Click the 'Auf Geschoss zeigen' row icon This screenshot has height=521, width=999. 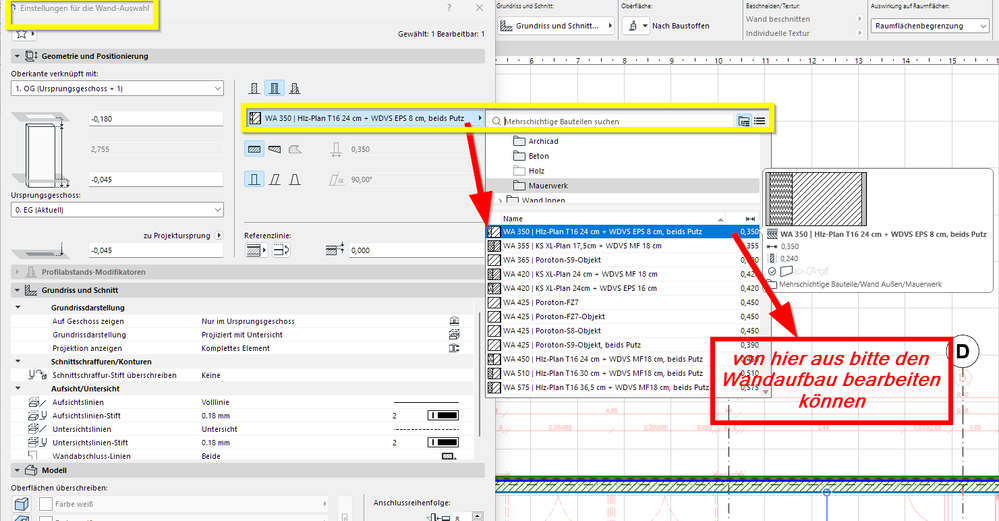pyautogui.click(x=454, y=321)
